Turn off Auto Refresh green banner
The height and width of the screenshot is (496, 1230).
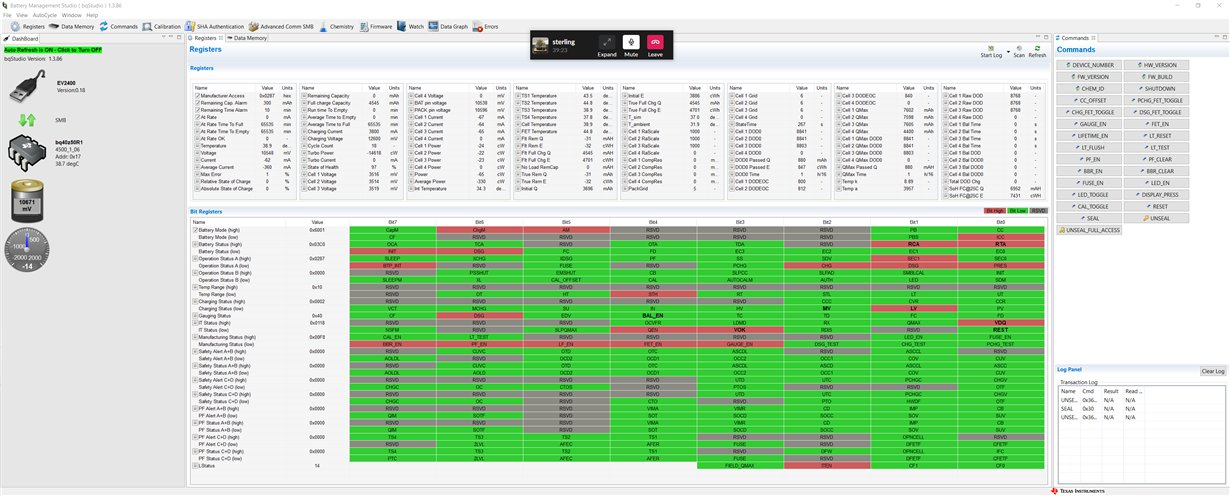[52, 49]
